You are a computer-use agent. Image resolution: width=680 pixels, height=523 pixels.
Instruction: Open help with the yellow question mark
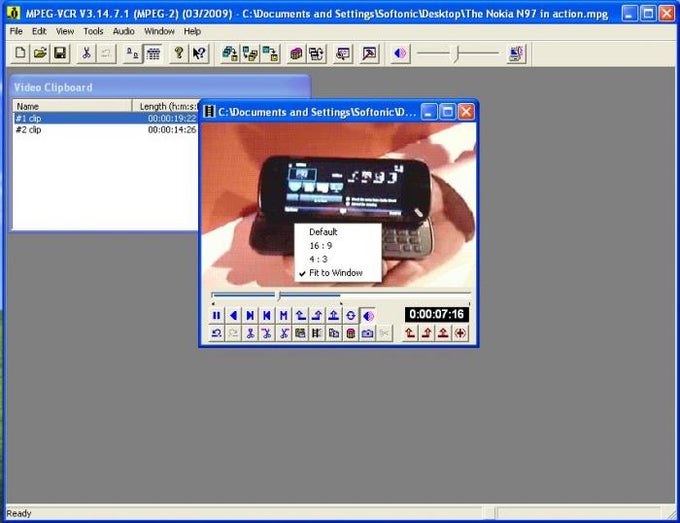pyautogui.click(x=179, y=54)
